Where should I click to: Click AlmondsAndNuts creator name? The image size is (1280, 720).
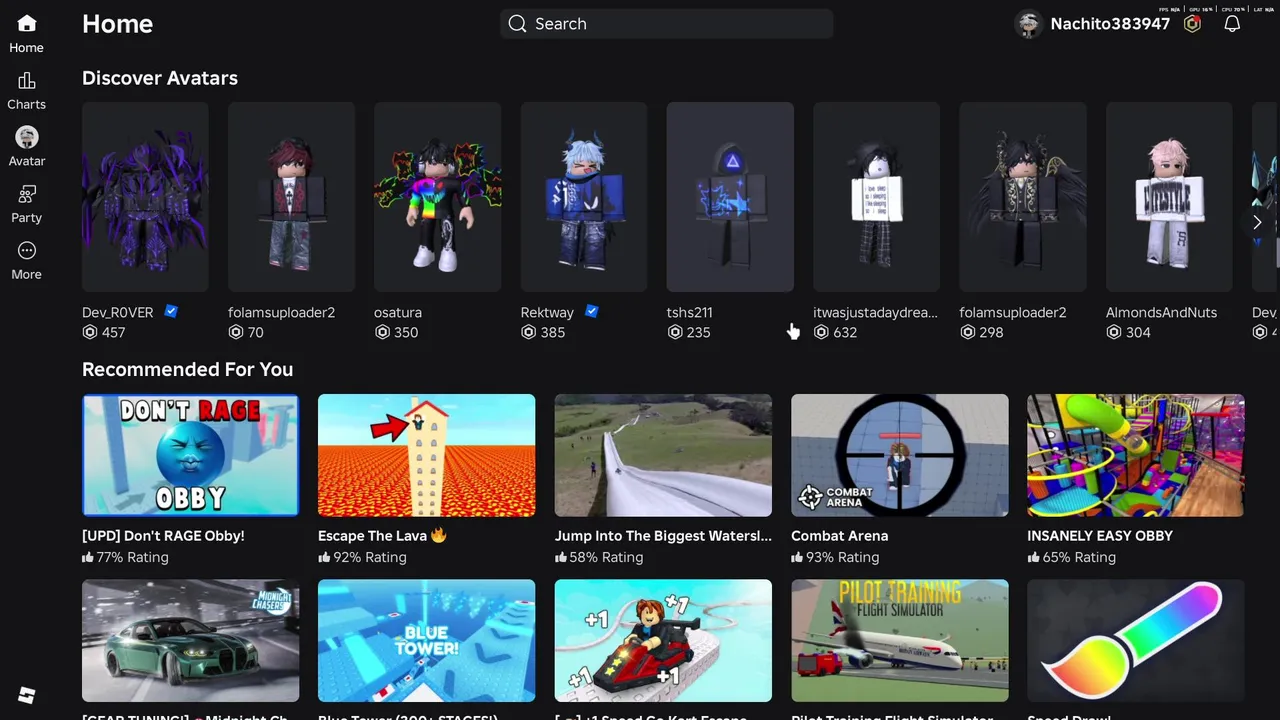[x=1162, y=312]
